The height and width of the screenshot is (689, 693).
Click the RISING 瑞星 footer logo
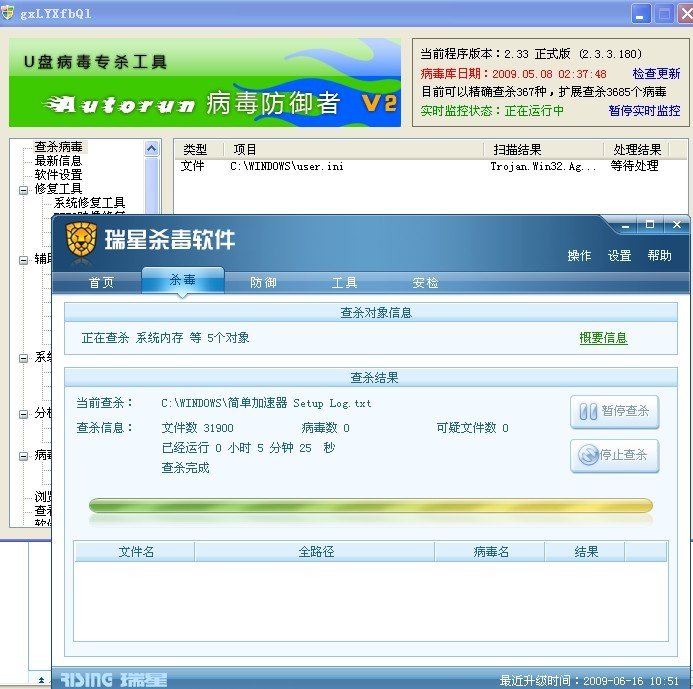tap(114, 680)
